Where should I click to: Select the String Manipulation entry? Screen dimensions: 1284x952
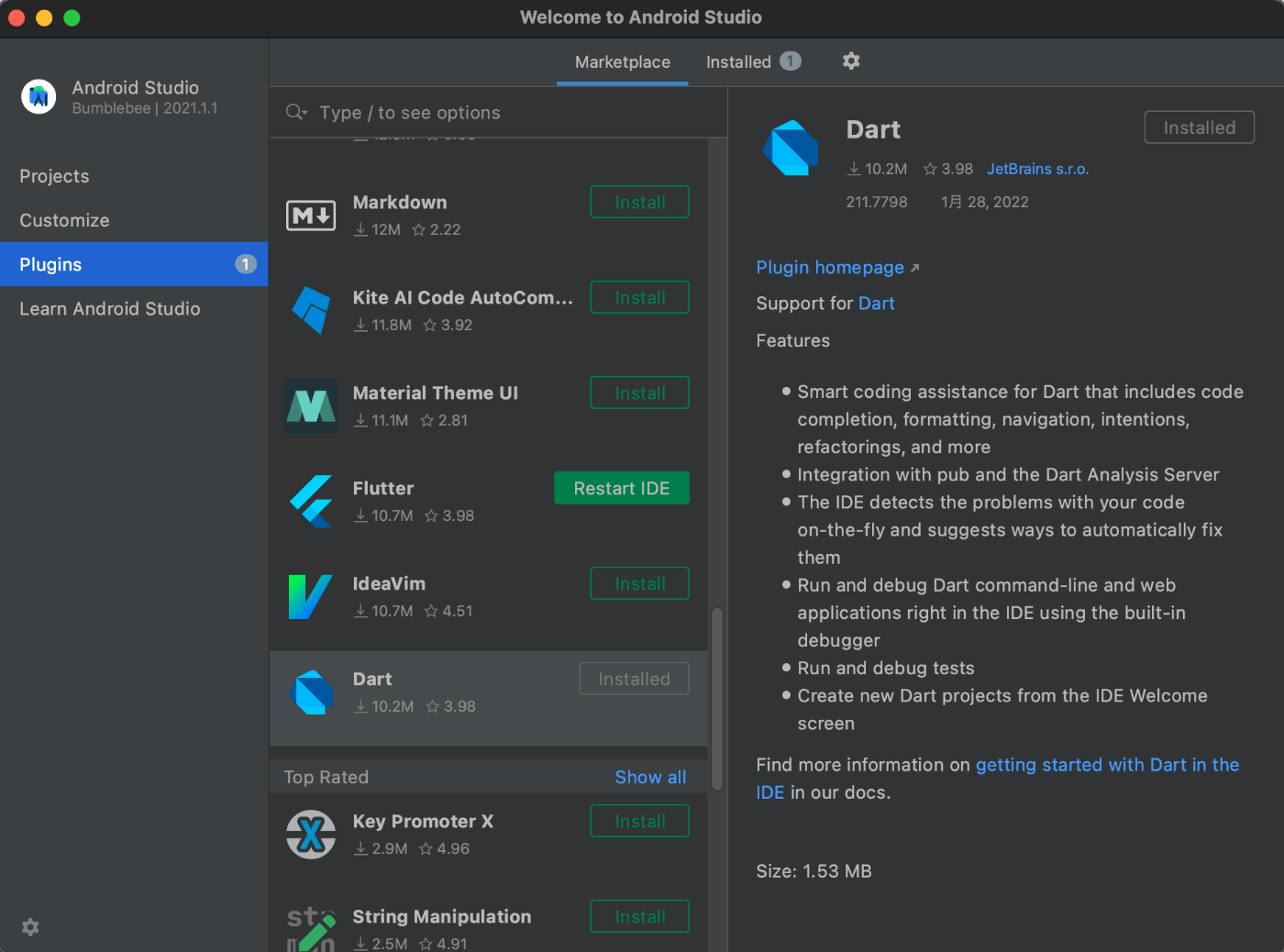click(x=442, y=916)
